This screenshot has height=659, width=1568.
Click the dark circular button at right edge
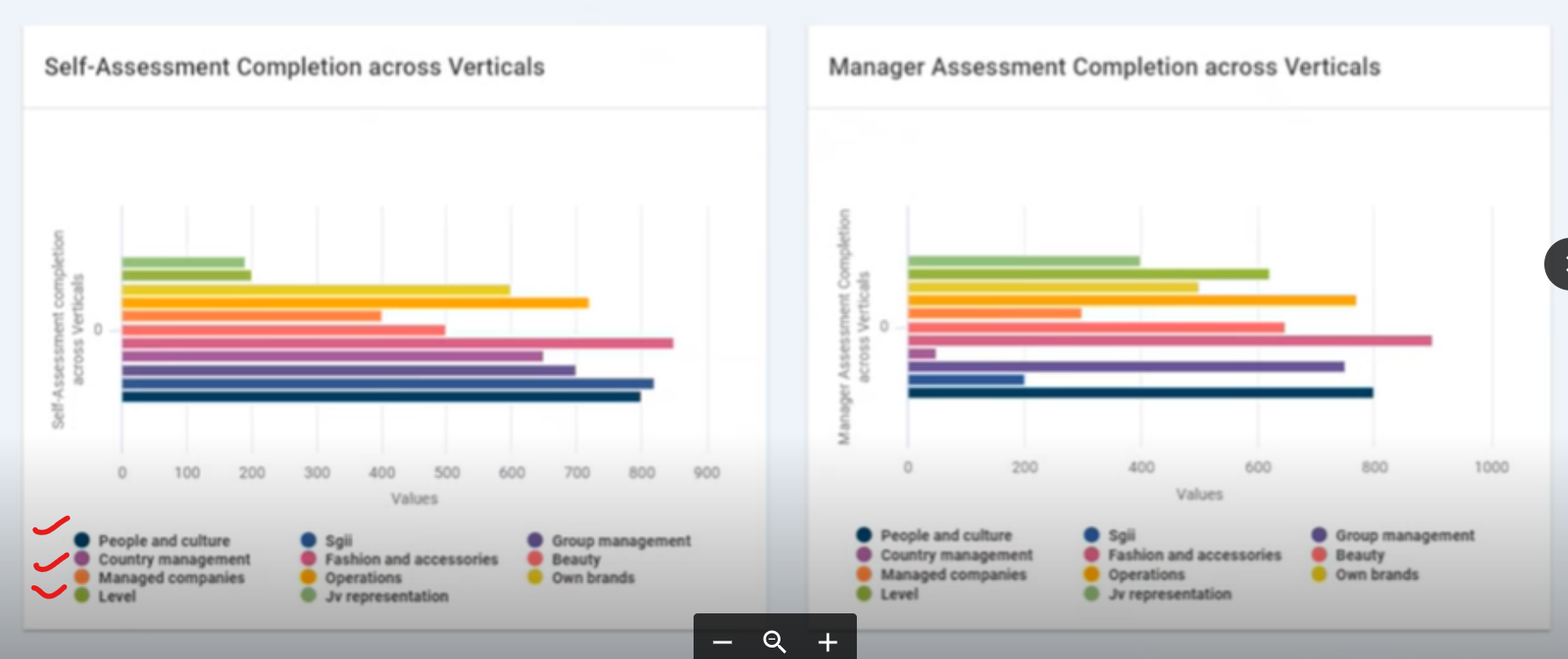coord(1557,263)
